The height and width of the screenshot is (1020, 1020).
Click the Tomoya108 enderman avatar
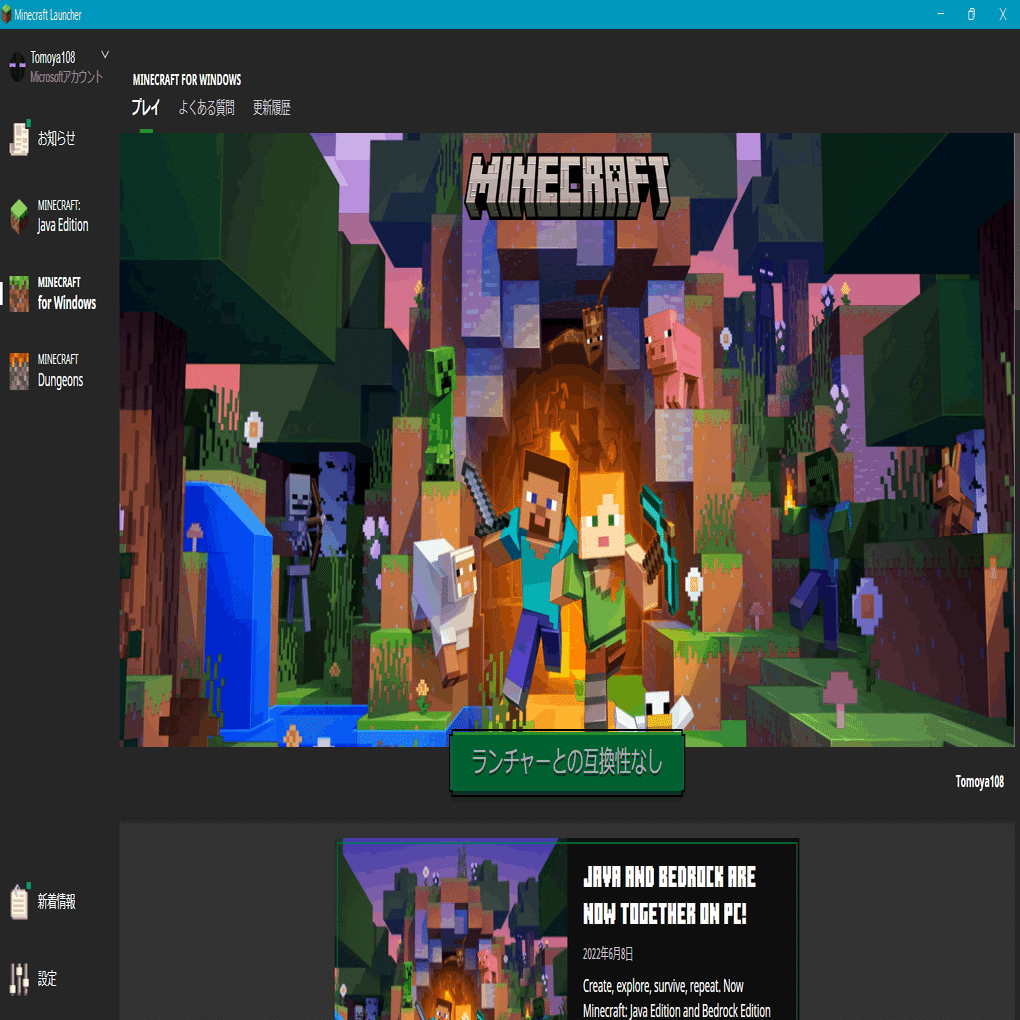17,67
